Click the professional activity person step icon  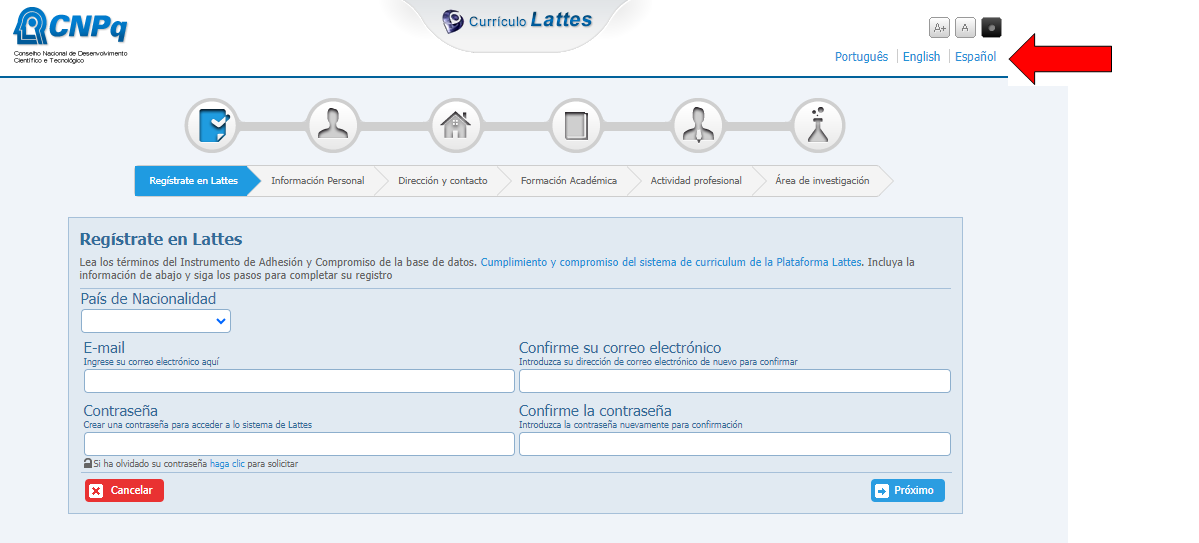(x=697, y=126)
